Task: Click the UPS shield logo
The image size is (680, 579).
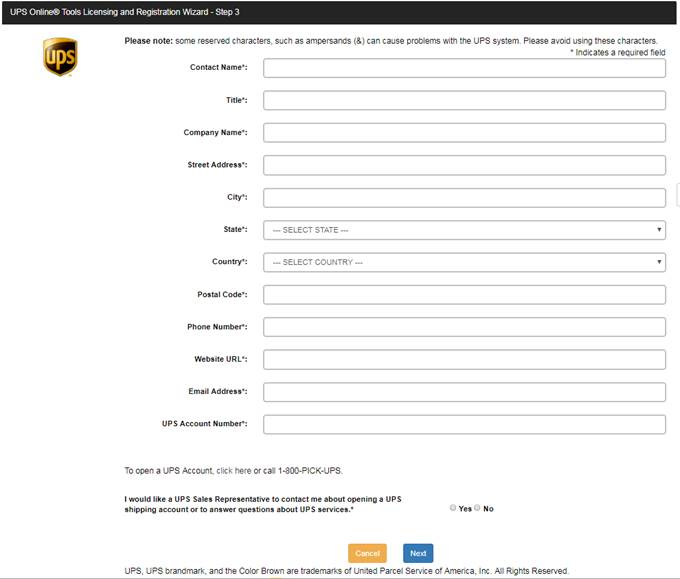Action: (x=60, y=57)
